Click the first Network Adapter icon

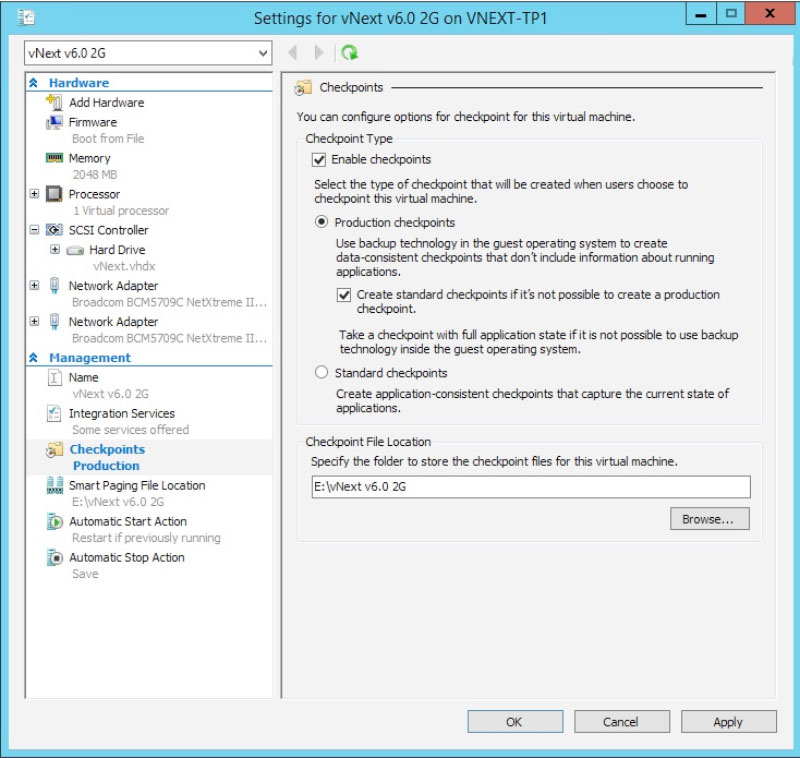[54, 285]
